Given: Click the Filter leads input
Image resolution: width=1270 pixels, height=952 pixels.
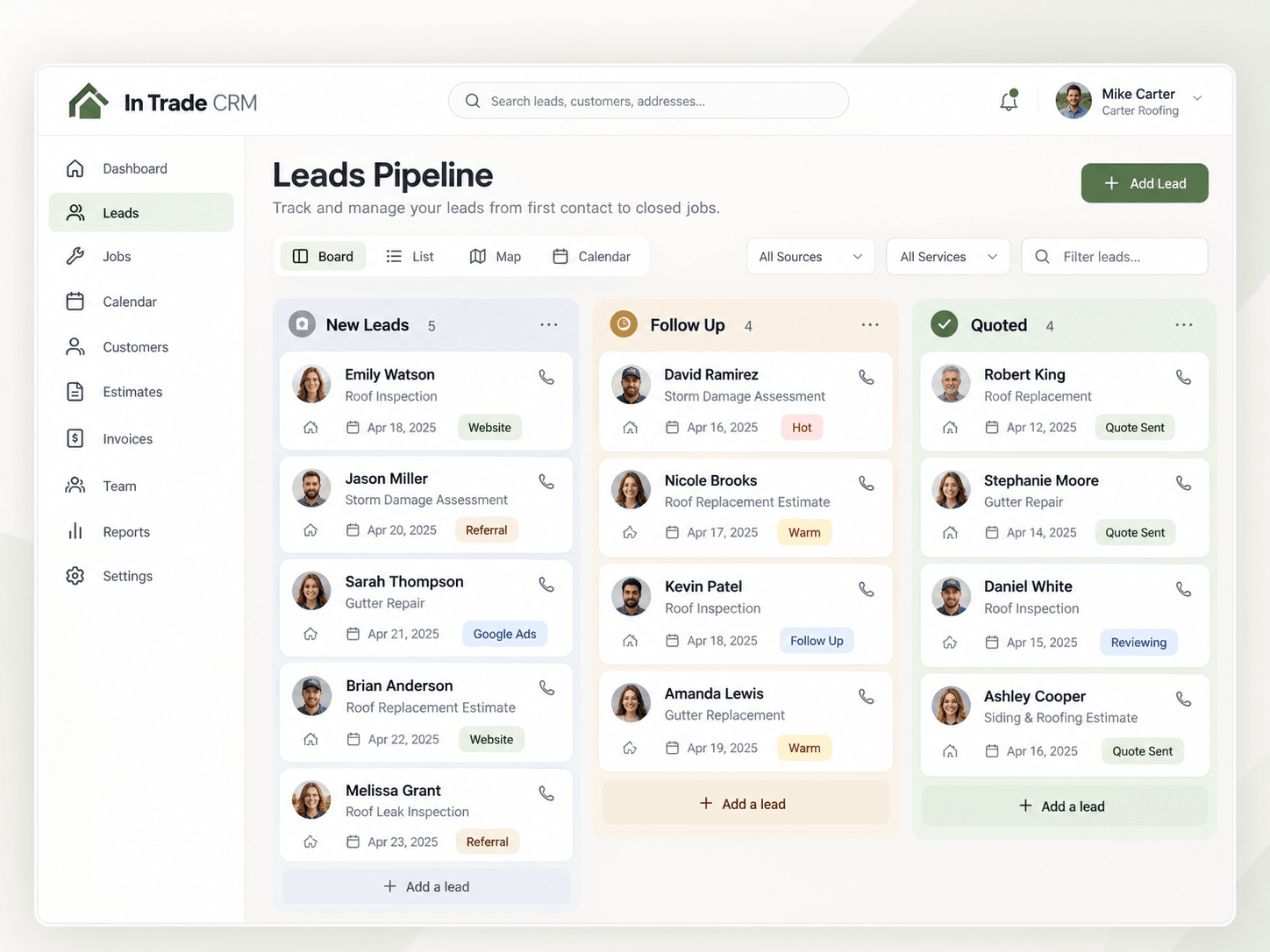Looking at the screenshot, I should pos(1115,257).
